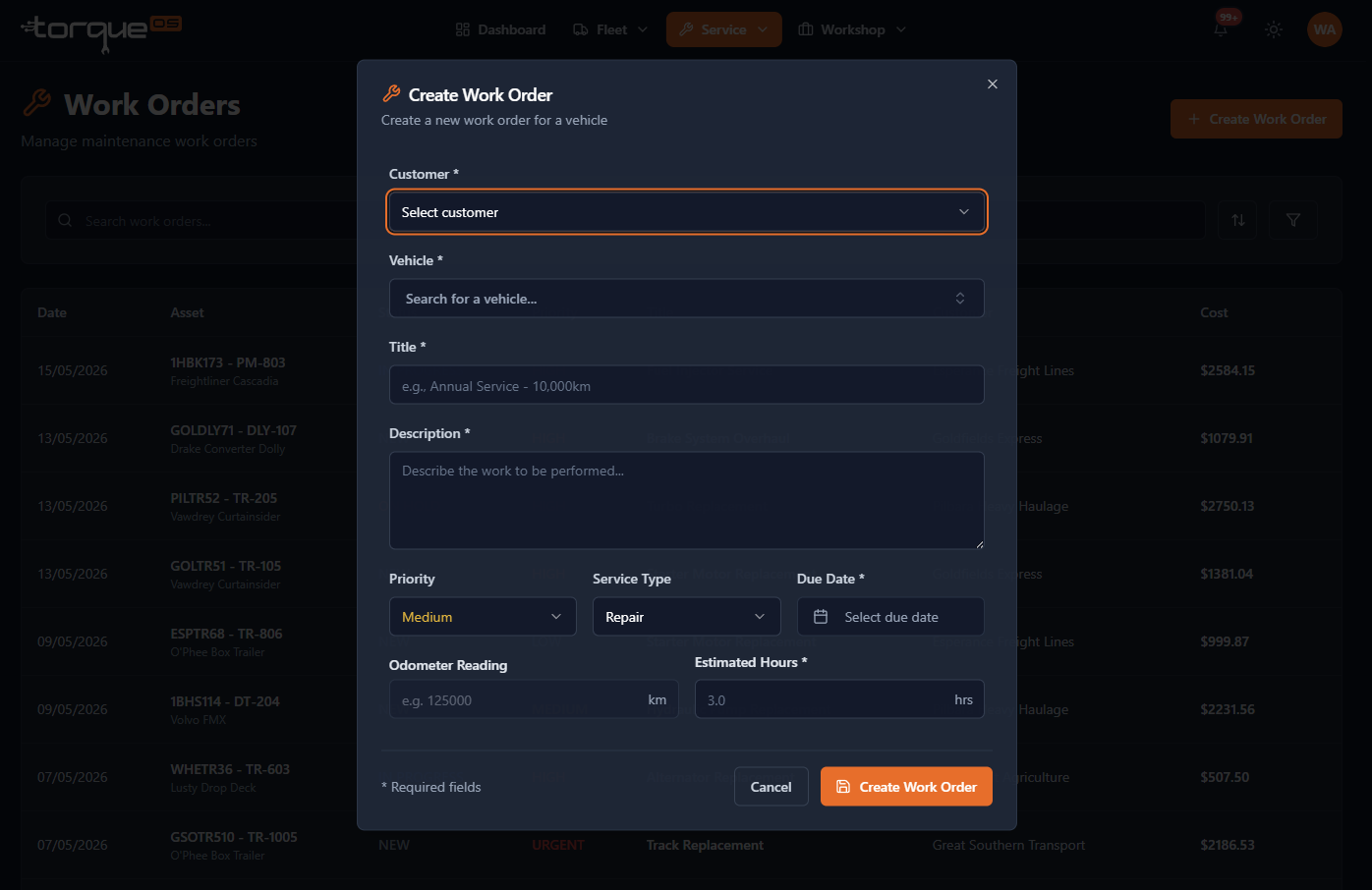This screenshot has height=890, width=1372.
Task: Click the Title input field
Action: click(x=687, y=385)
